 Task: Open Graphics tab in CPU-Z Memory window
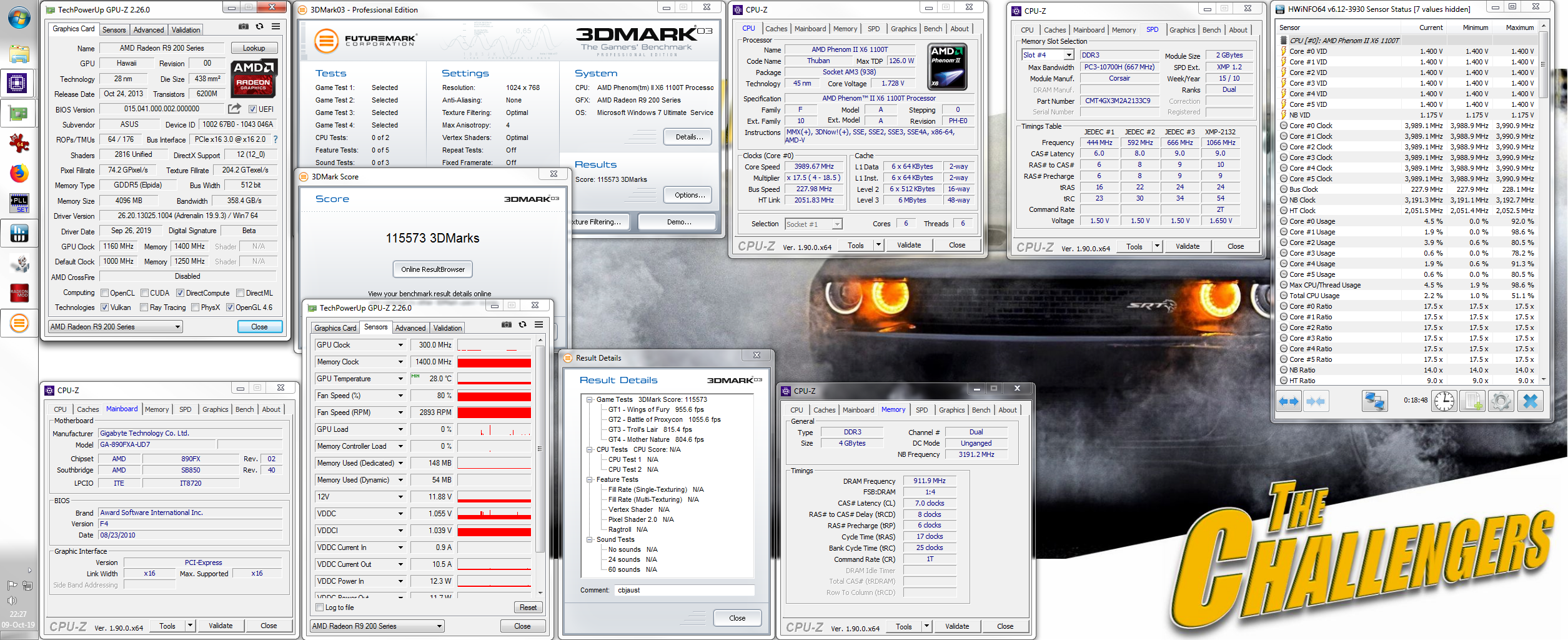[x=951, y=410]
